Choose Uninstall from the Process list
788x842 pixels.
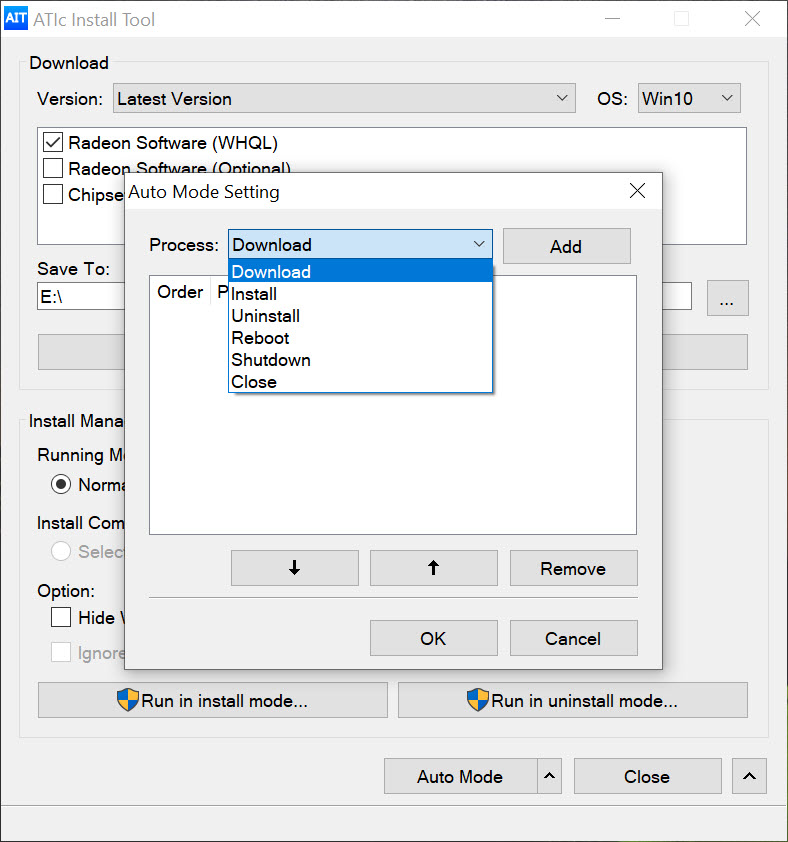[x=360, y=316]
